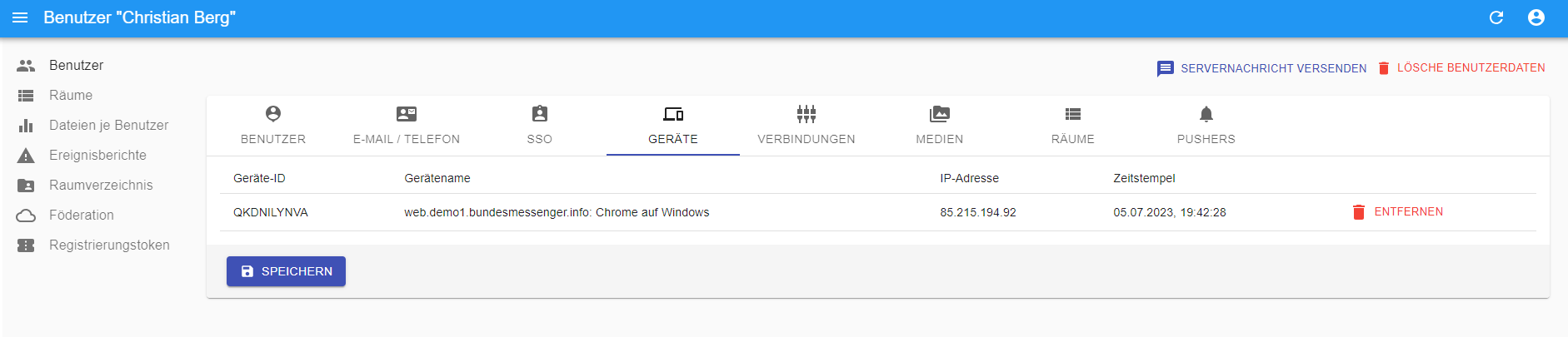Click the ticket icon for Registrierungstoken
The image size is (1568, 337).
(26, 245)
